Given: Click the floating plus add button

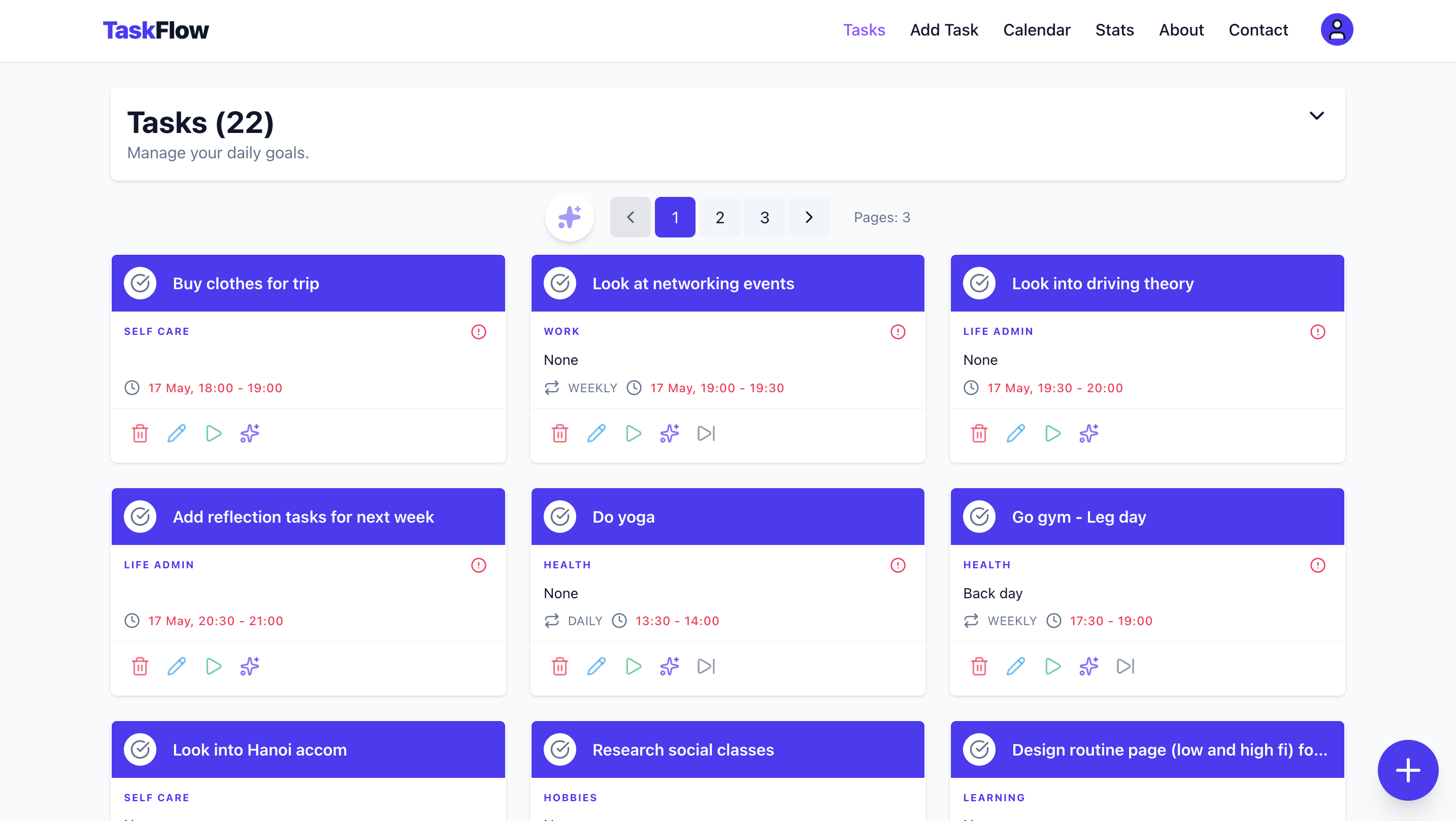Looking at the screenshot, I should [x=1407, y=770].
